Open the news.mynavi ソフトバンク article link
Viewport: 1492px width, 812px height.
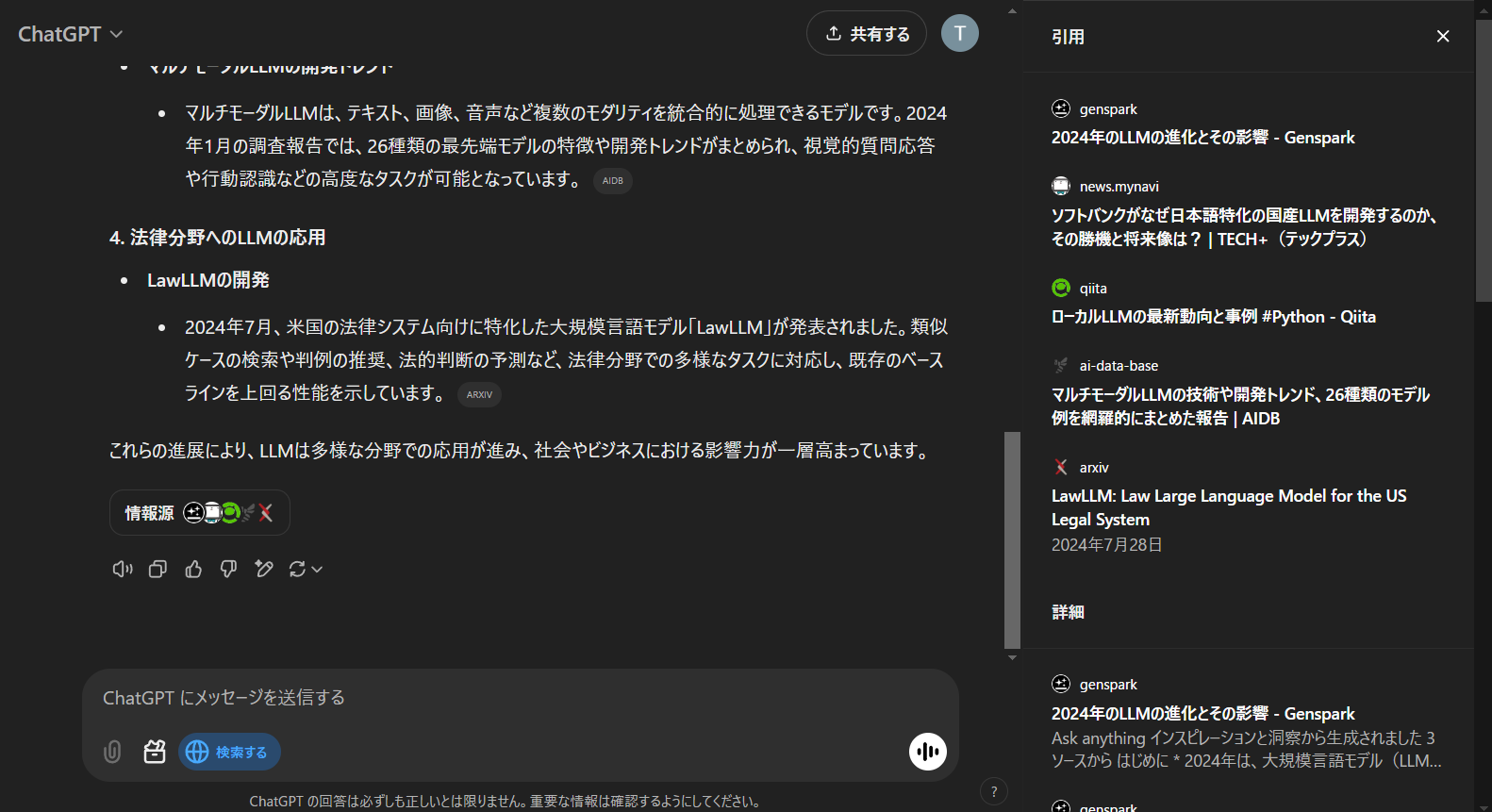[x=1244, y=227]
